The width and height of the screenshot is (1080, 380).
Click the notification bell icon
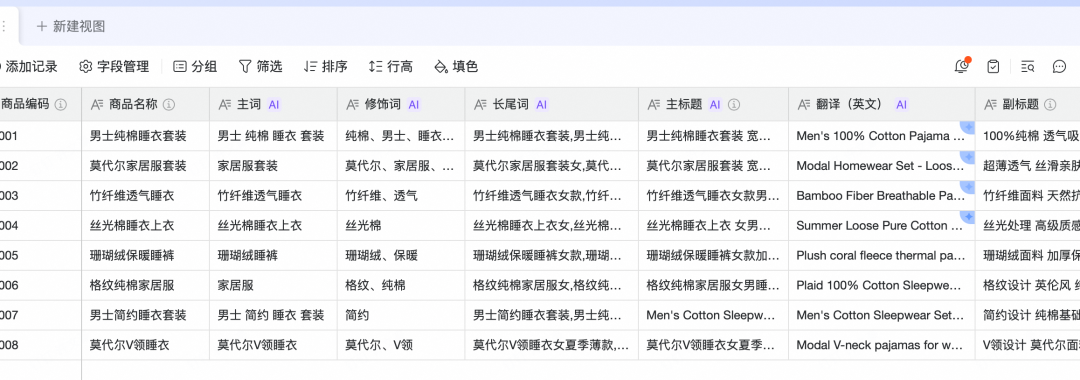962,66
